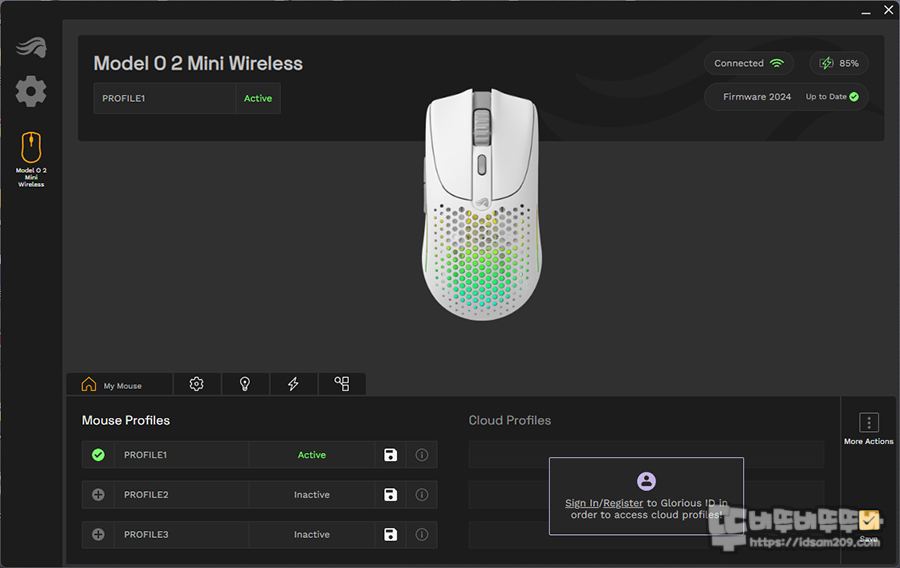The image size is (900, 568).
Task: Select the PROFILE2 name in profiles list
Action: [x=146, y=495]
